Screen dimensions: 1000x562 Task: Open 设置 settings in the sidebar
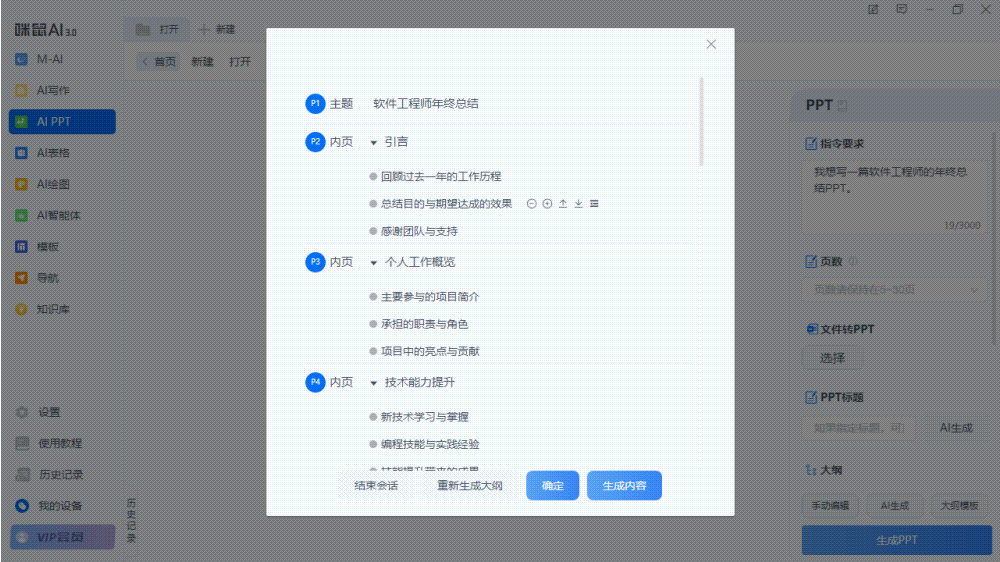point(49,412)
